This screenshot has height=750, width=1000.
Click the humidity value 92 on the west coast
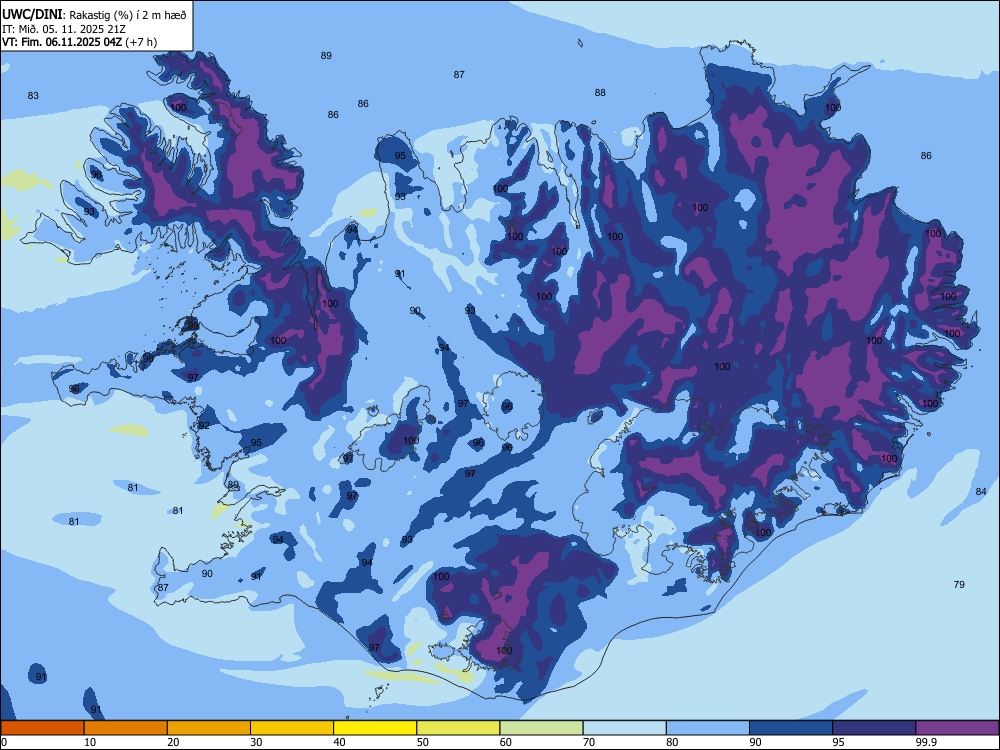(204, 425)
